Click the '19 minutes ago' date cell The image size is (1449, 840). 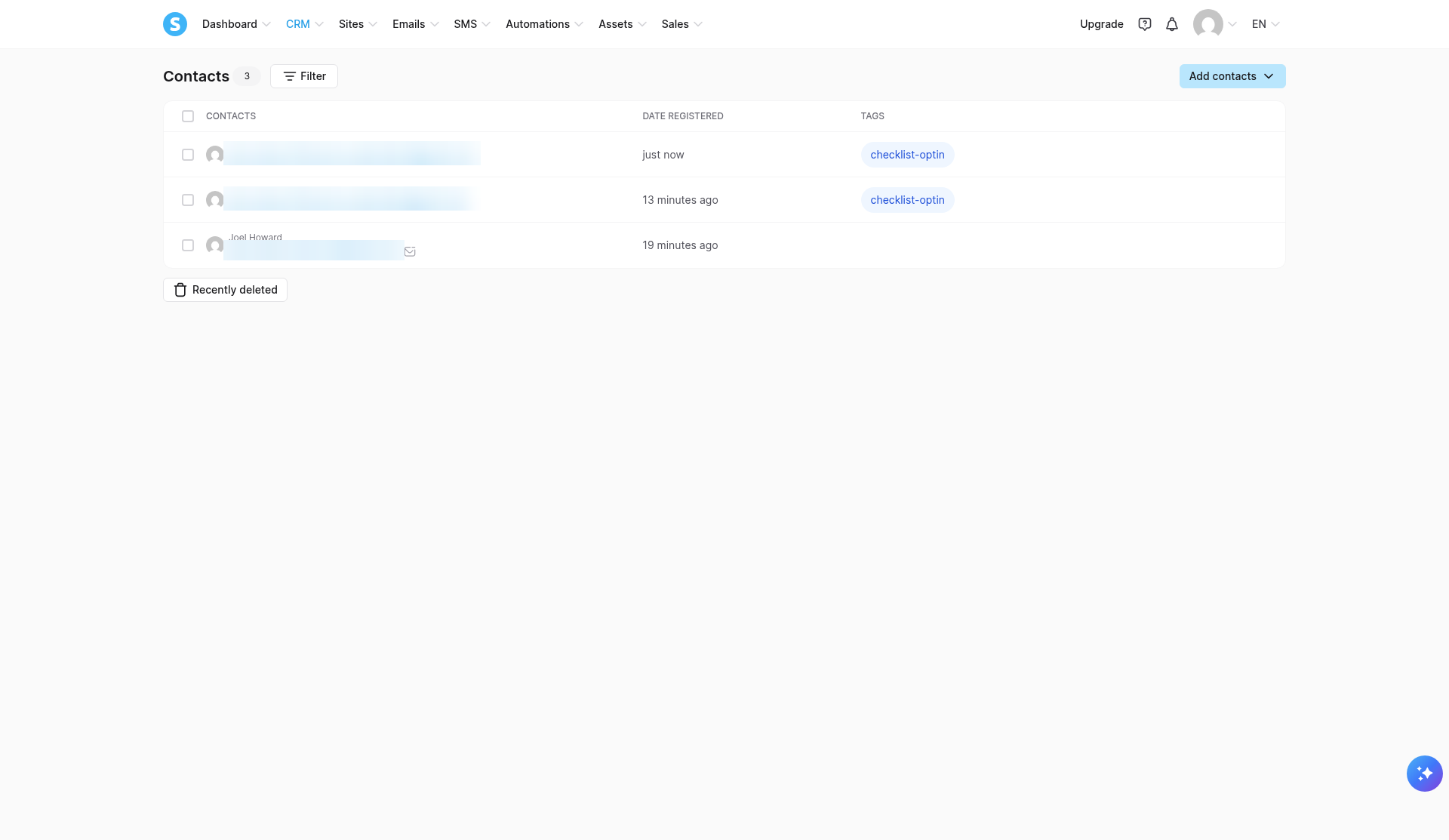680,245
